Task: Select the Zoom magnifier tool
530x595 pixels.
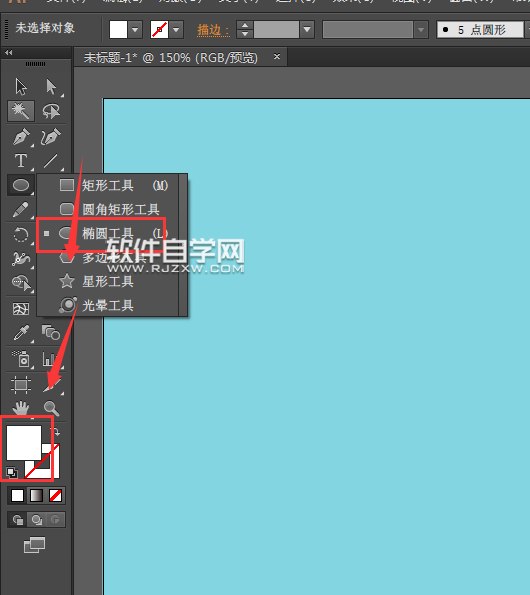Action: (51, 408)
